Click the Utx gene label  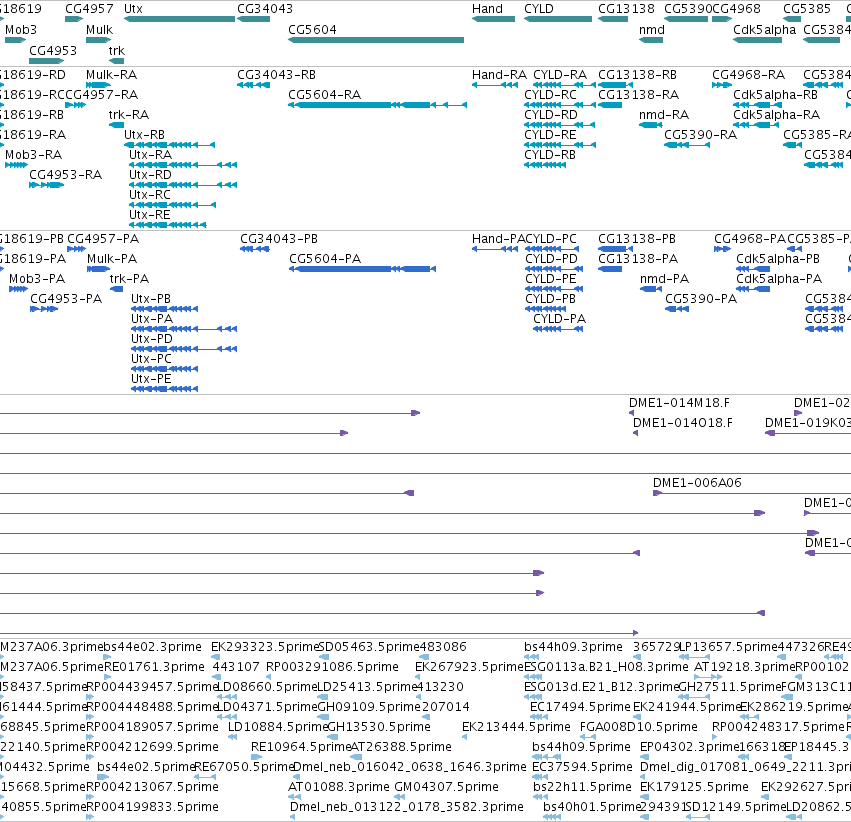click(134, 9)
